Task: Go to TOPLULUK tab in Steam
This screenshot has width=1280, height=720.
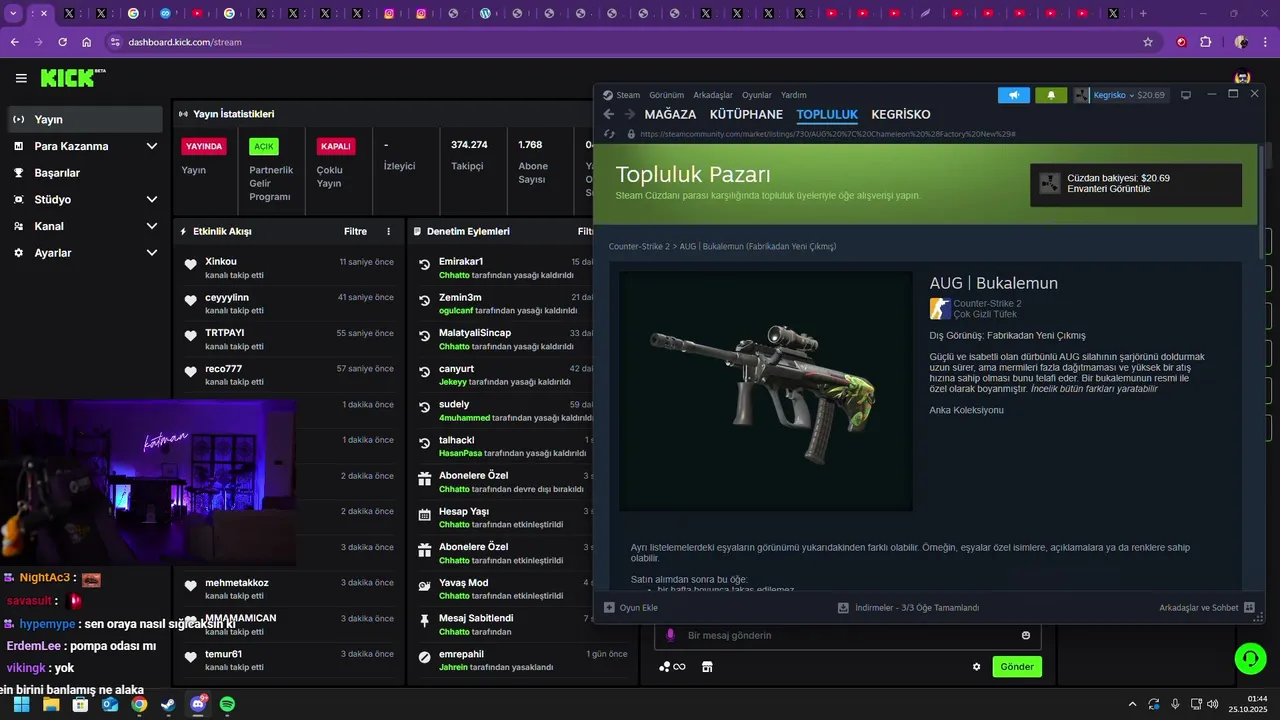Action: [827, 115]
